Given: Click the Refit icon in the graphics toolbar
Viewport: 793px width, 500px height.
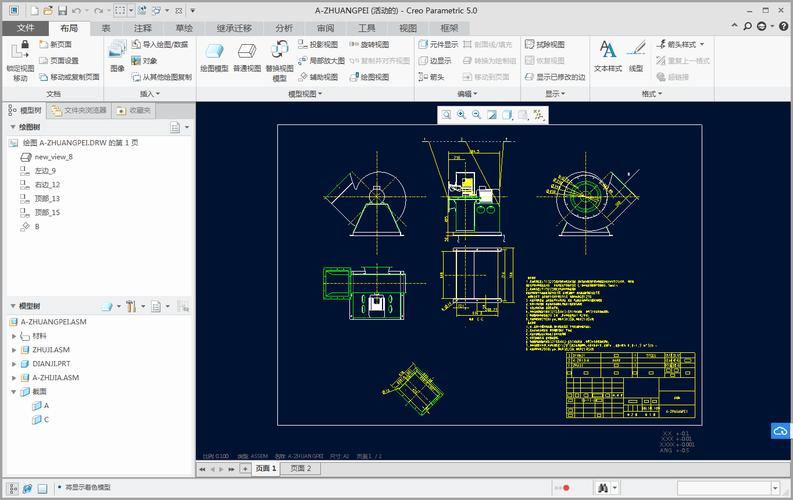Looking at the screenshot, I should click(x=447, y=115).
